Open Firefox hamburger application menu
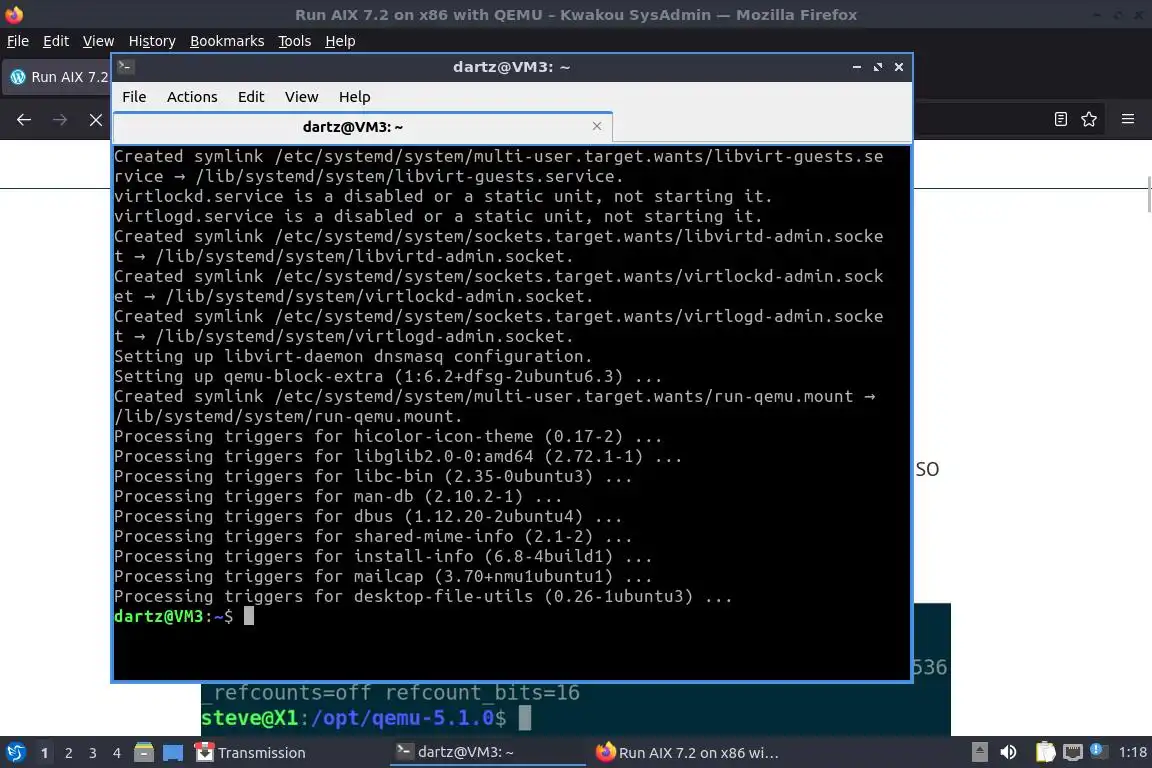Image resolution: width=1152 pixels, height=768 pixels. coord(1128,119)
